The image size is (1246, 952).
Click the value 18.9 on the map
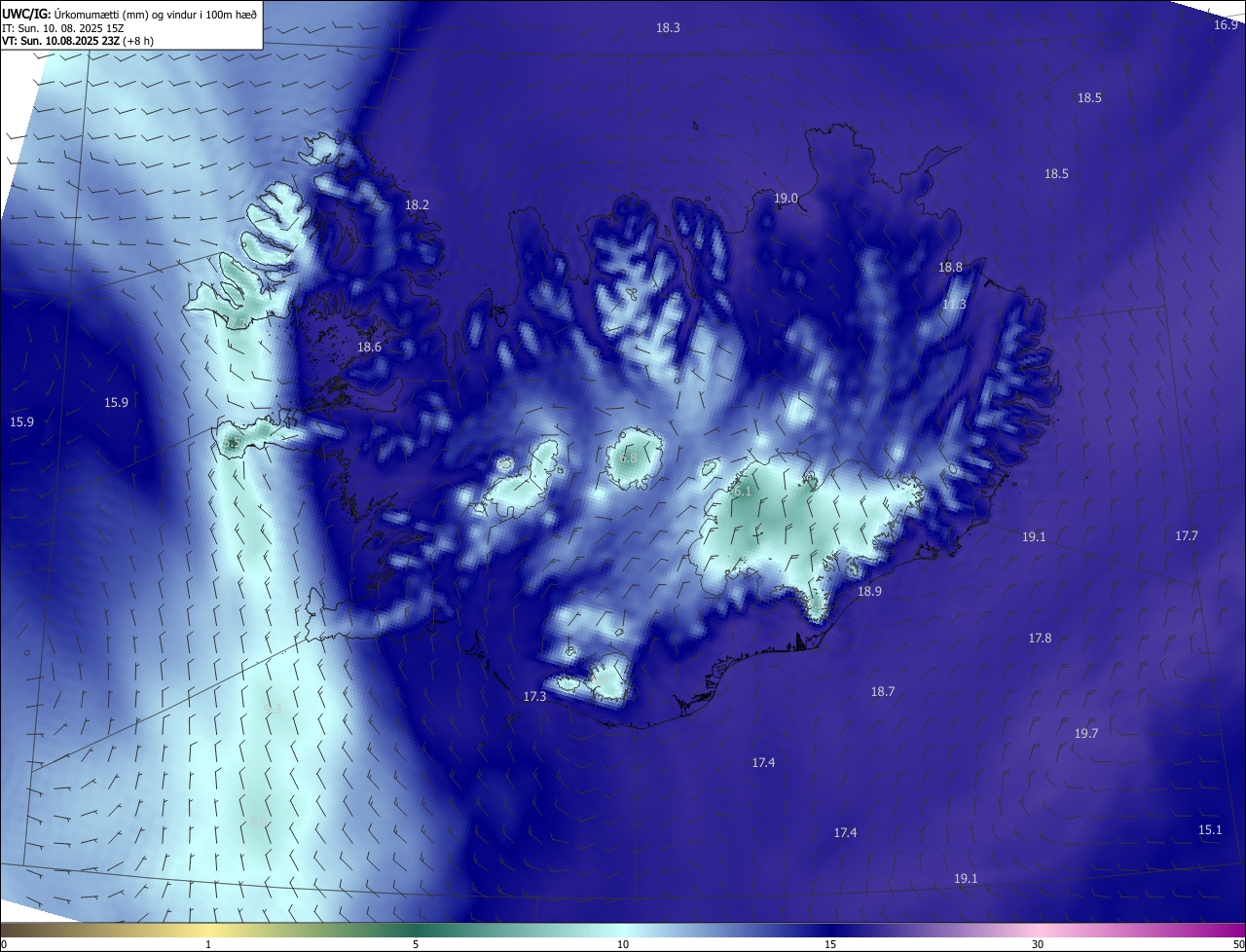tap(869, 592)
